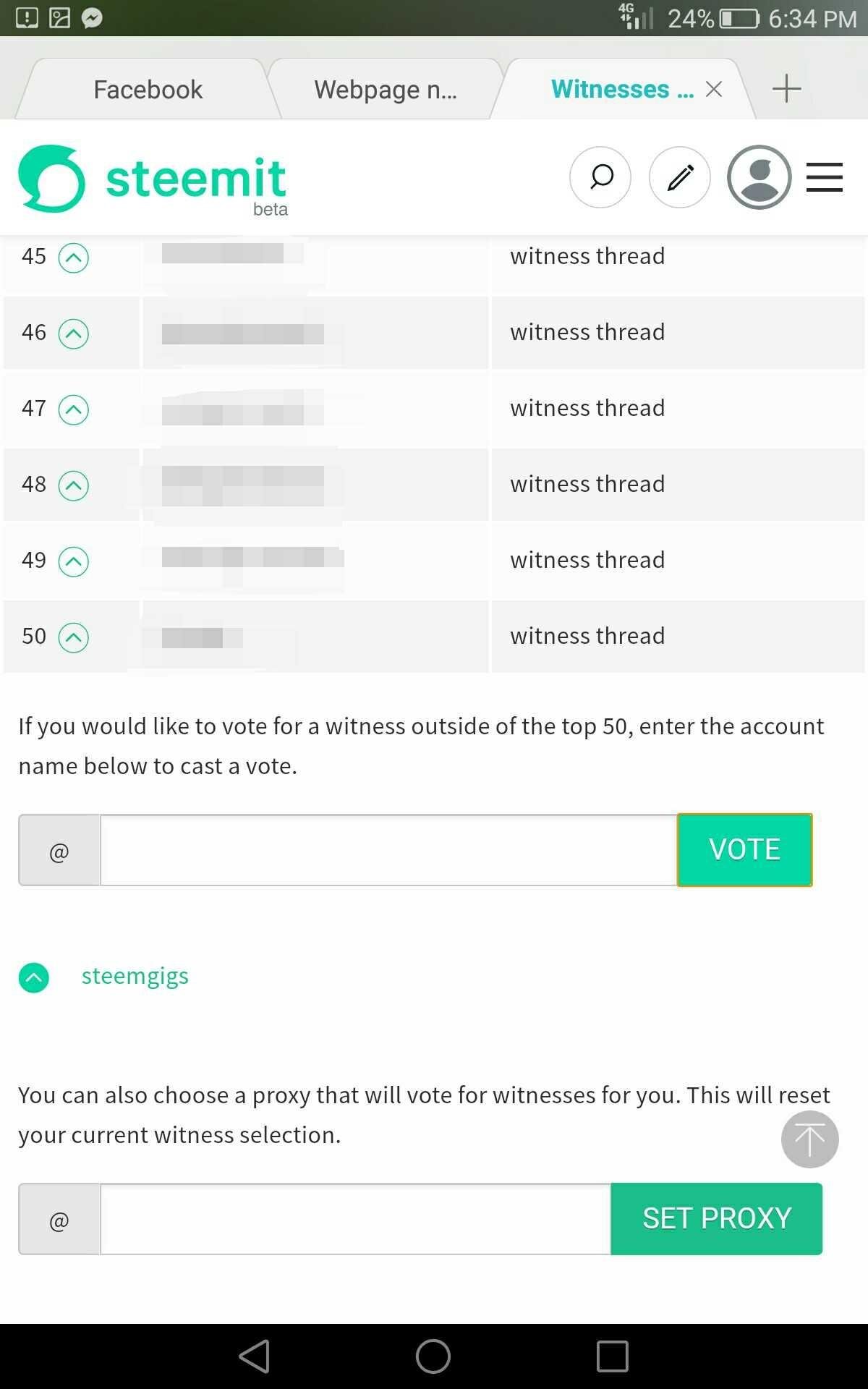Tap the pencil compose post icon

(679, 177)
